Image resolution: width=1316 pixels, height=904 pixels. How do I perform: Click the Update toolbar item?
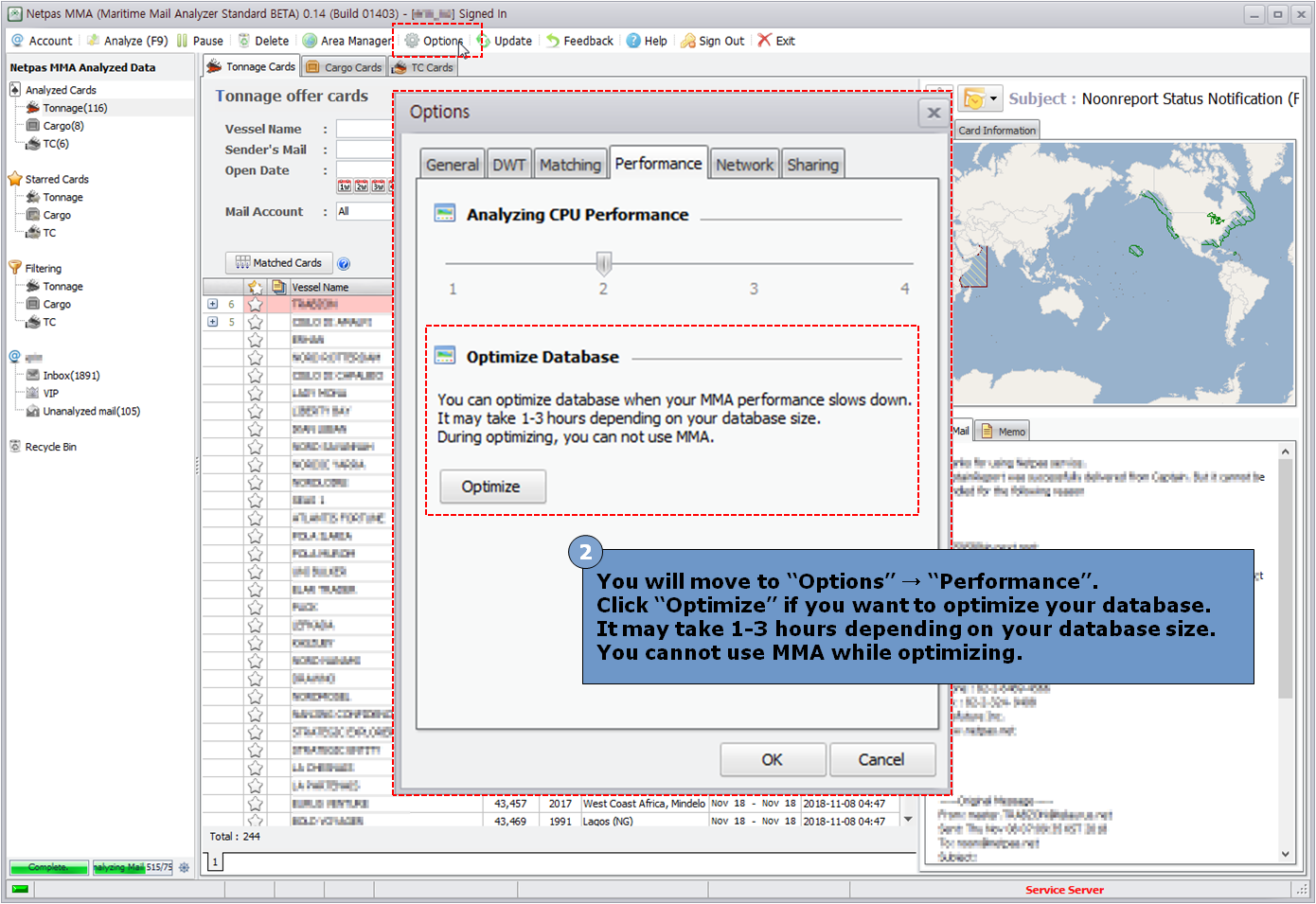[x=505, y=41]
